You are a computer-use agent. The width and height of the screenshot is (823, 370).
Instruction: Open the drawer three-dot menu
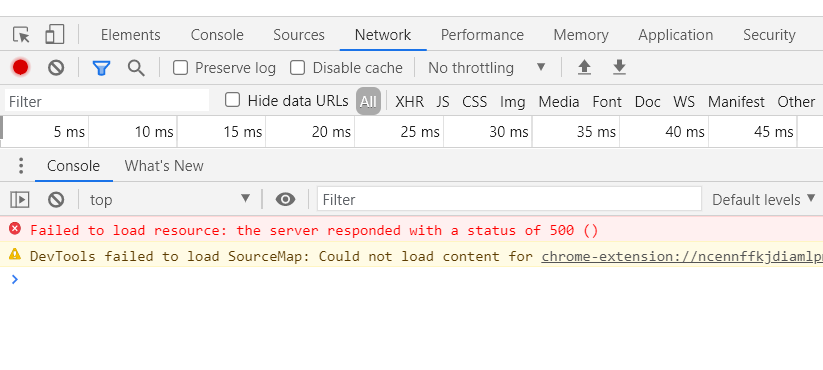[21, 166]
